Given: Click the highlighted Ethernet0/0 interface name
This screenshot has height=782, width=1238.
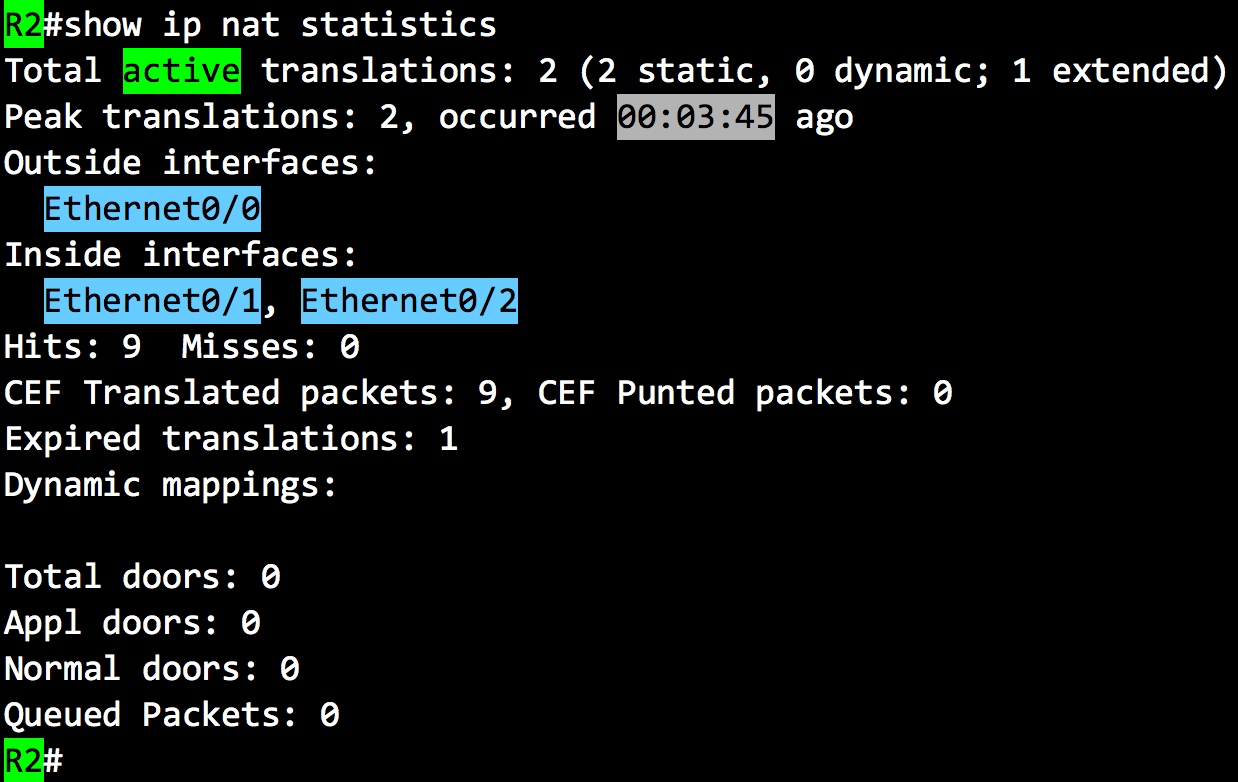Looking at the screenshot, I should point(152,209).
